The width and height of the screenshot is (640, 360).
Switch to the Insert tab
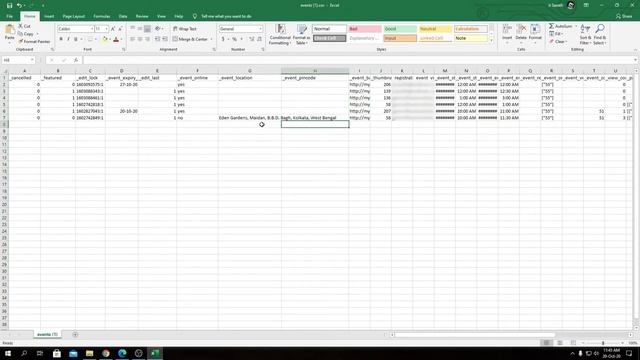point(49,16)
